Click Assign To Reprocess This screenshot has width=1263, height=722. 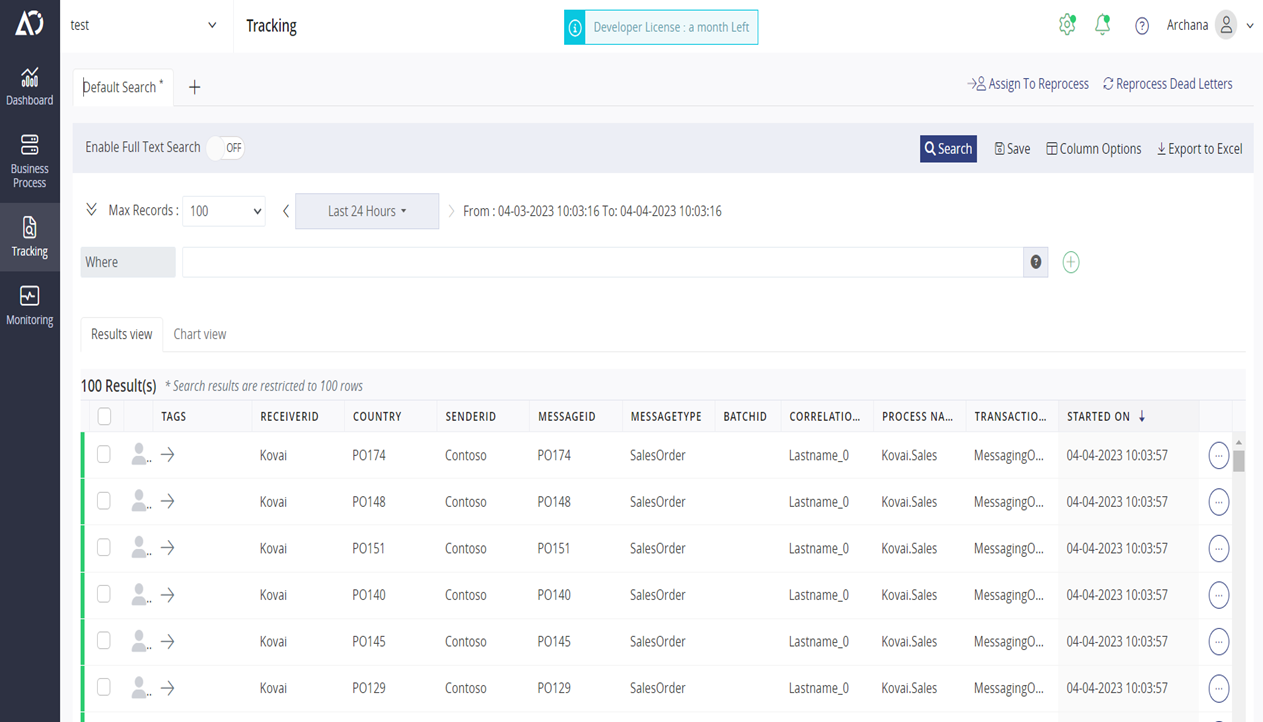[x=1028, y=84]
